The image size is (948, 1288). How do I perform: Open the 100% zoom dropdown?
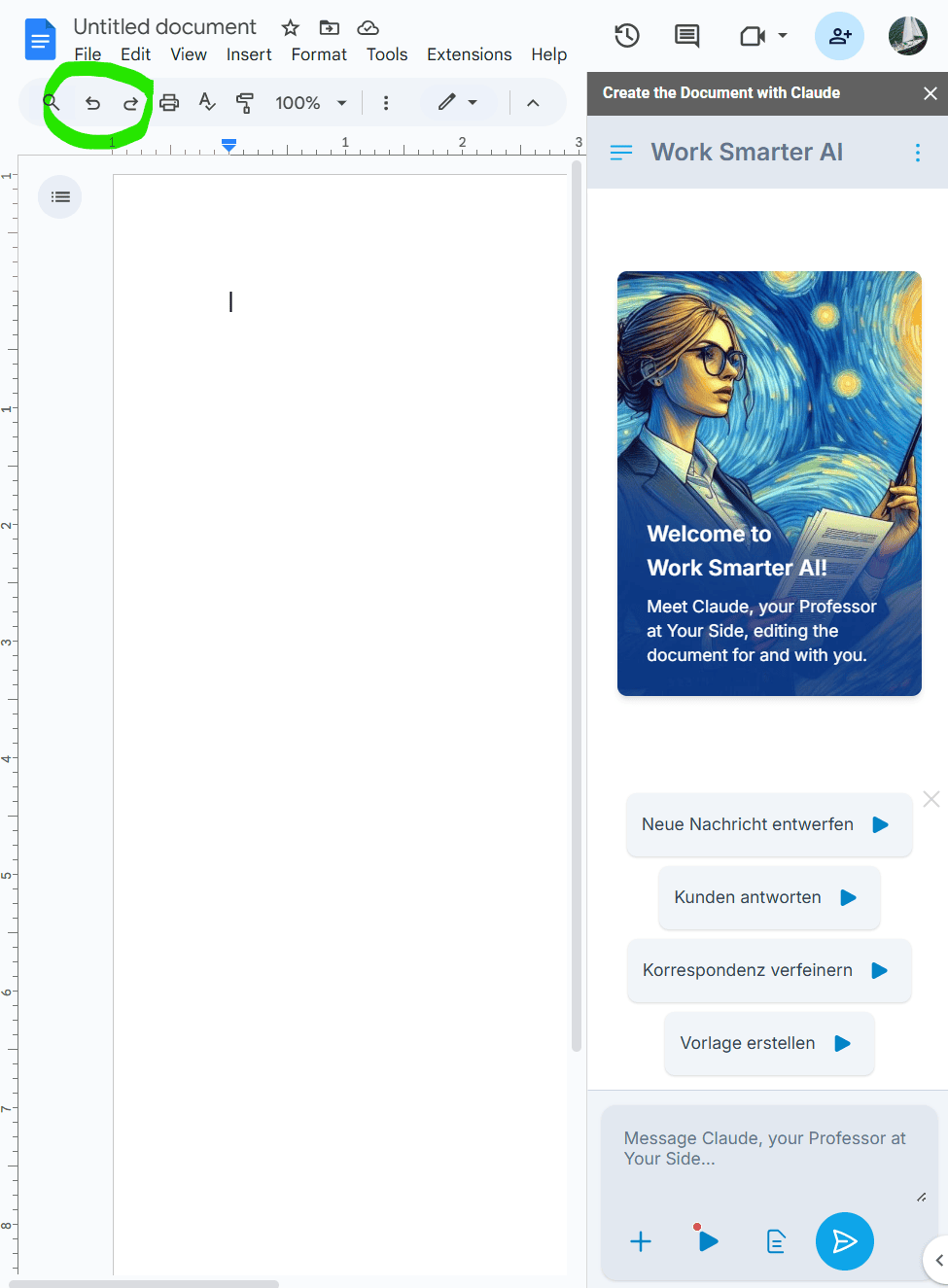[310, 103]
